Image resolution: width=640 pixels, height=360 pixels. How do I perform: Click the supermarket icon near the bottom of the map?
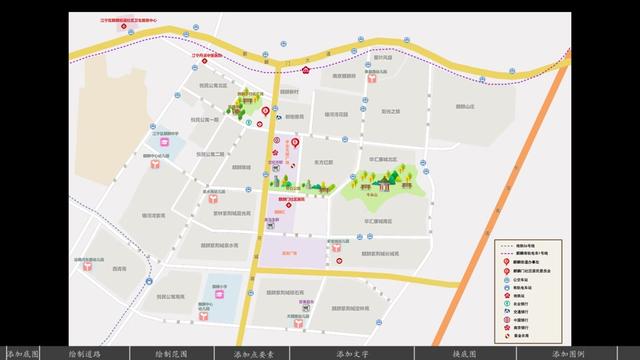(306, 309)
